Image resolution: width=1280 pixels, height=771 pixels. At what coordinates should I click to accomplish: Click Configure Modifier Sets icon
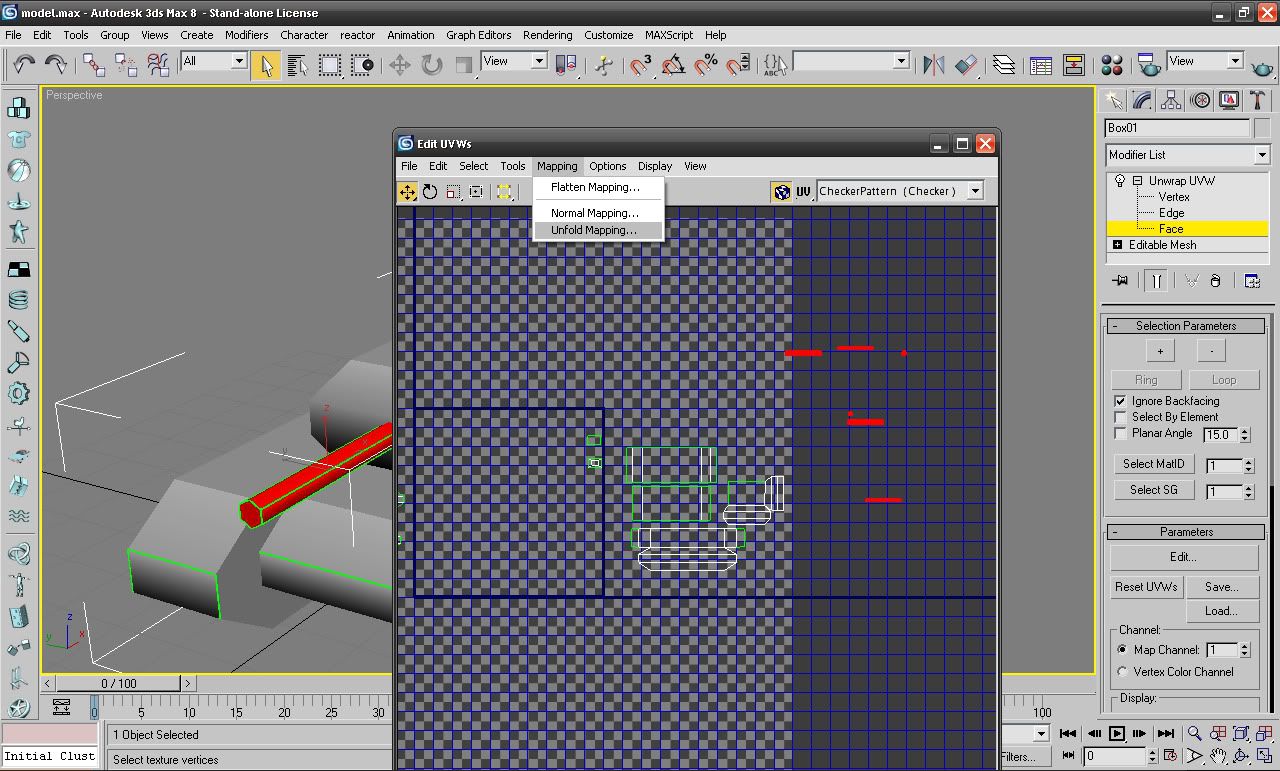coord(1252,281)
